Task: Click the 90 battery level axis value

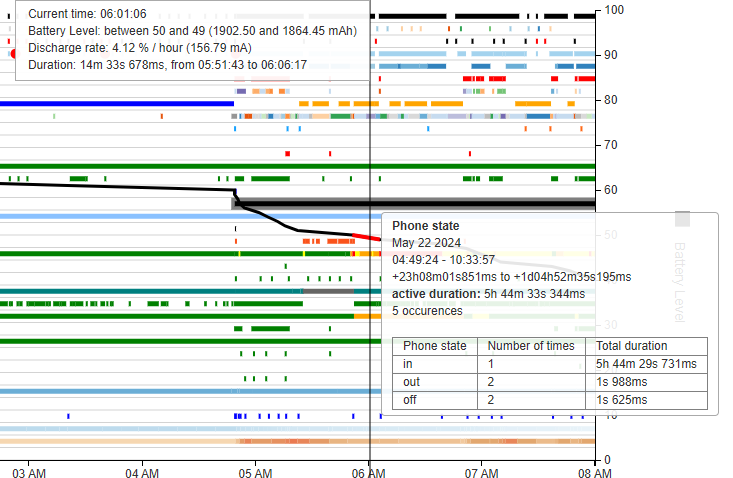Action: [611, 55]
